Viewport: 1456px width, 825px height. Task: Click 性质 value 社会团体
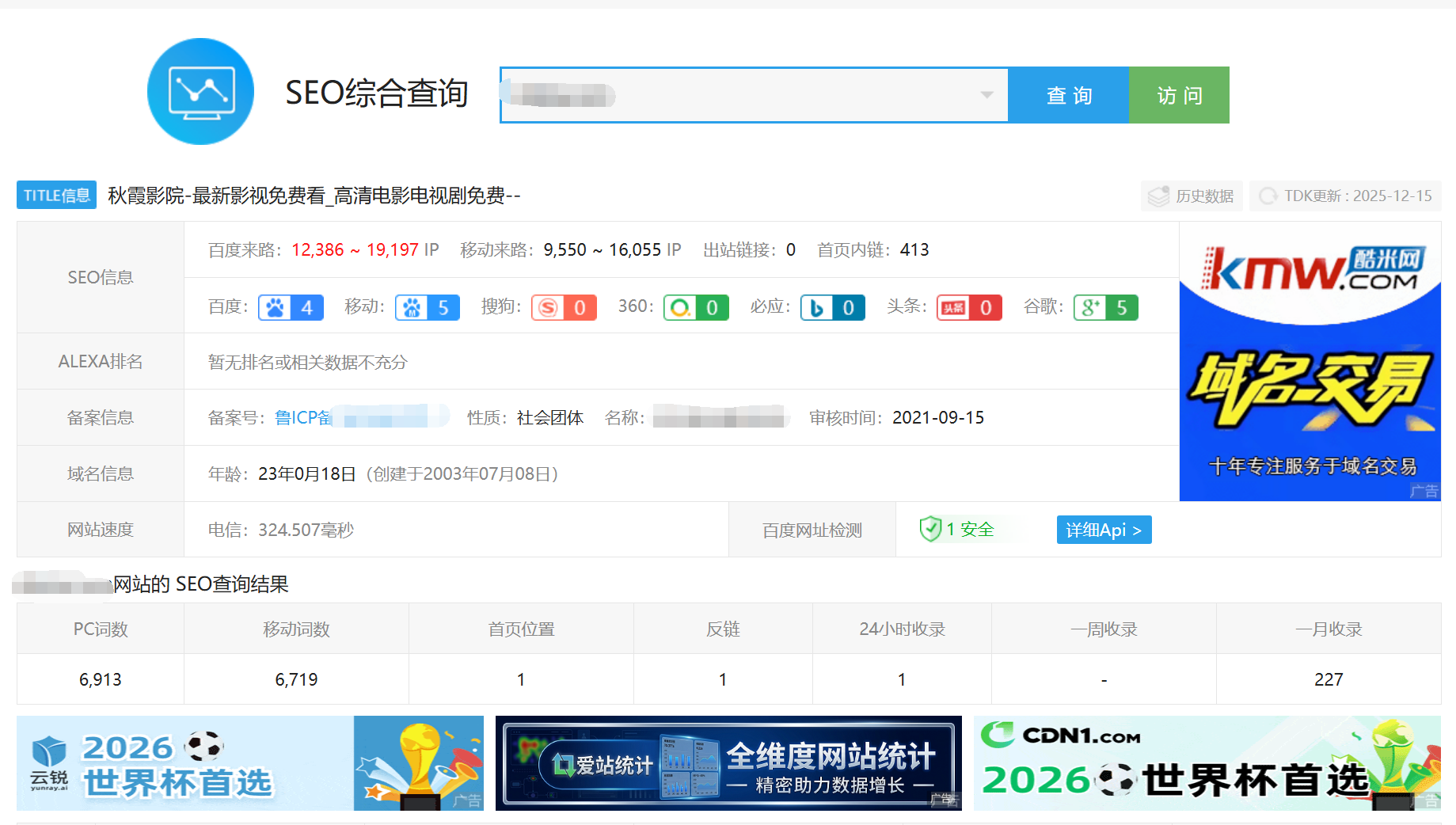click(x=550, y=417)
